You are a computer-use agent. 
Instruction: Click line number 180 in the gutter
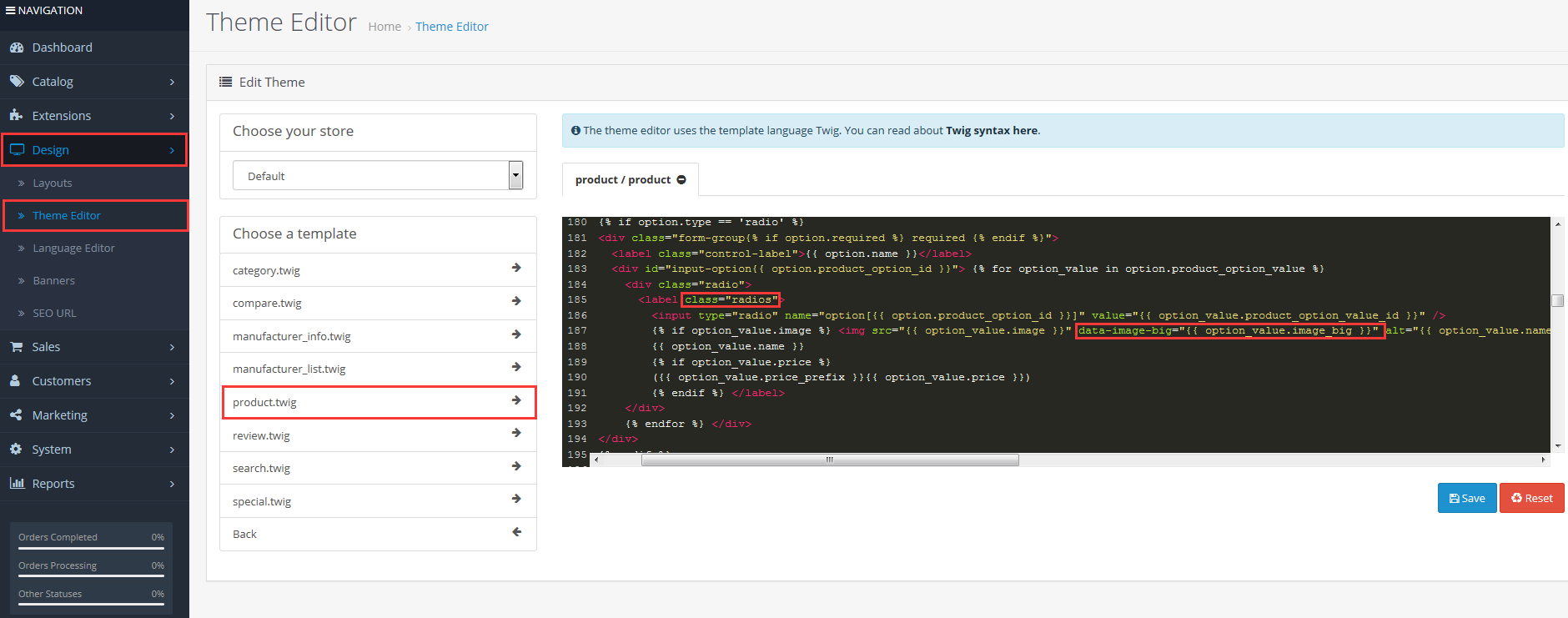pyautogui.click(x=577, y=222)
